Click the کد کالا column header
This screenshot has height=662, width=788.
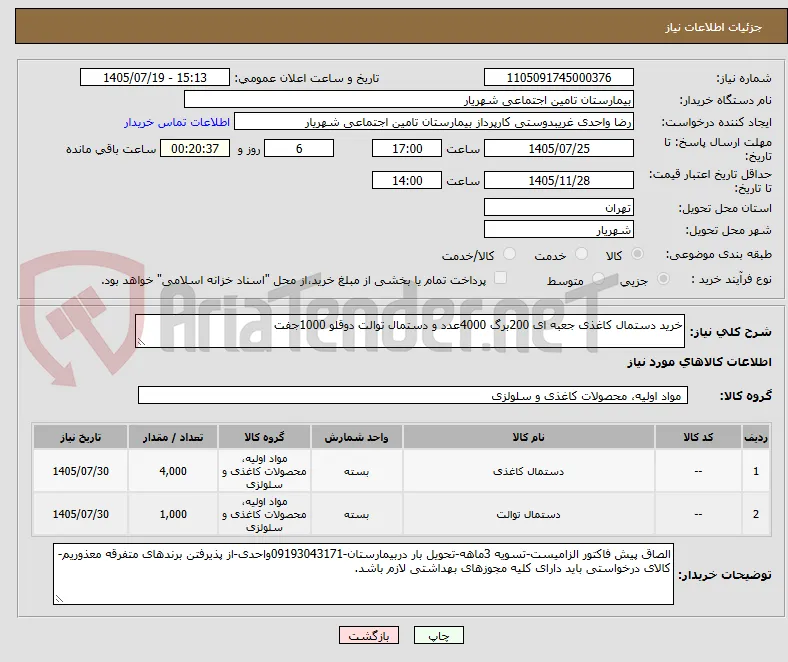(x=698, y=437)
